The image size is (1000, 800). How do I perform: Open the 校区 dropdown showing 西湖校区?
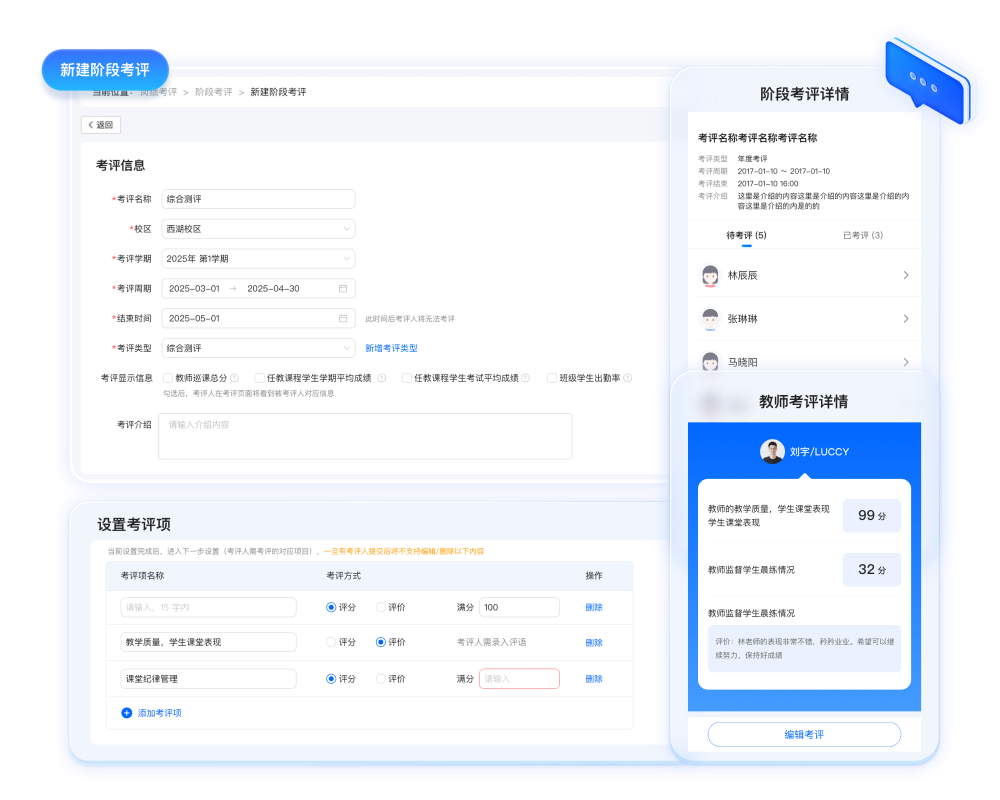coord(258,229)
